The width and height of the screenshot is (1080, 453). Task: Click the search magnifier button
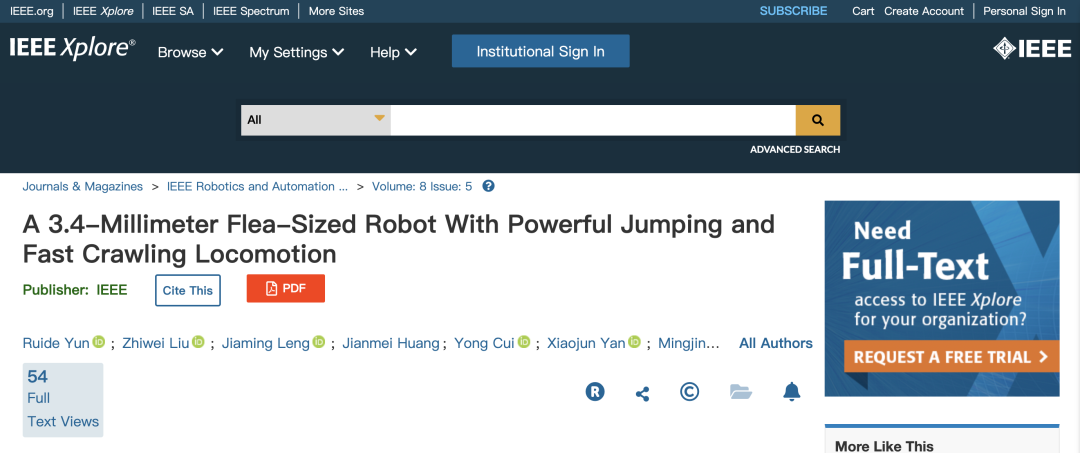[x=817, y=120]
